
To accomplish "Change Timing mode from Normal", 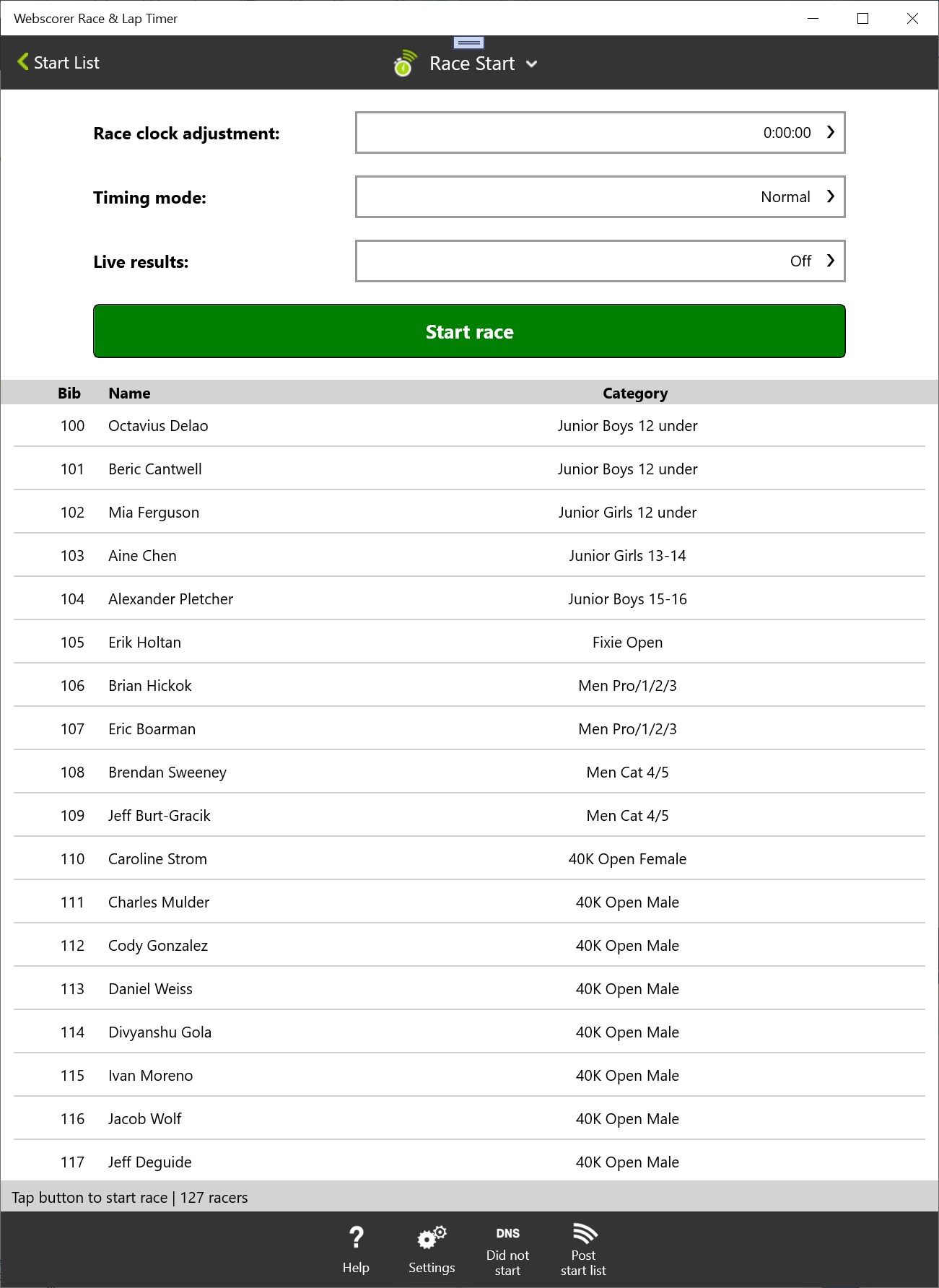I will coord(600,196).
